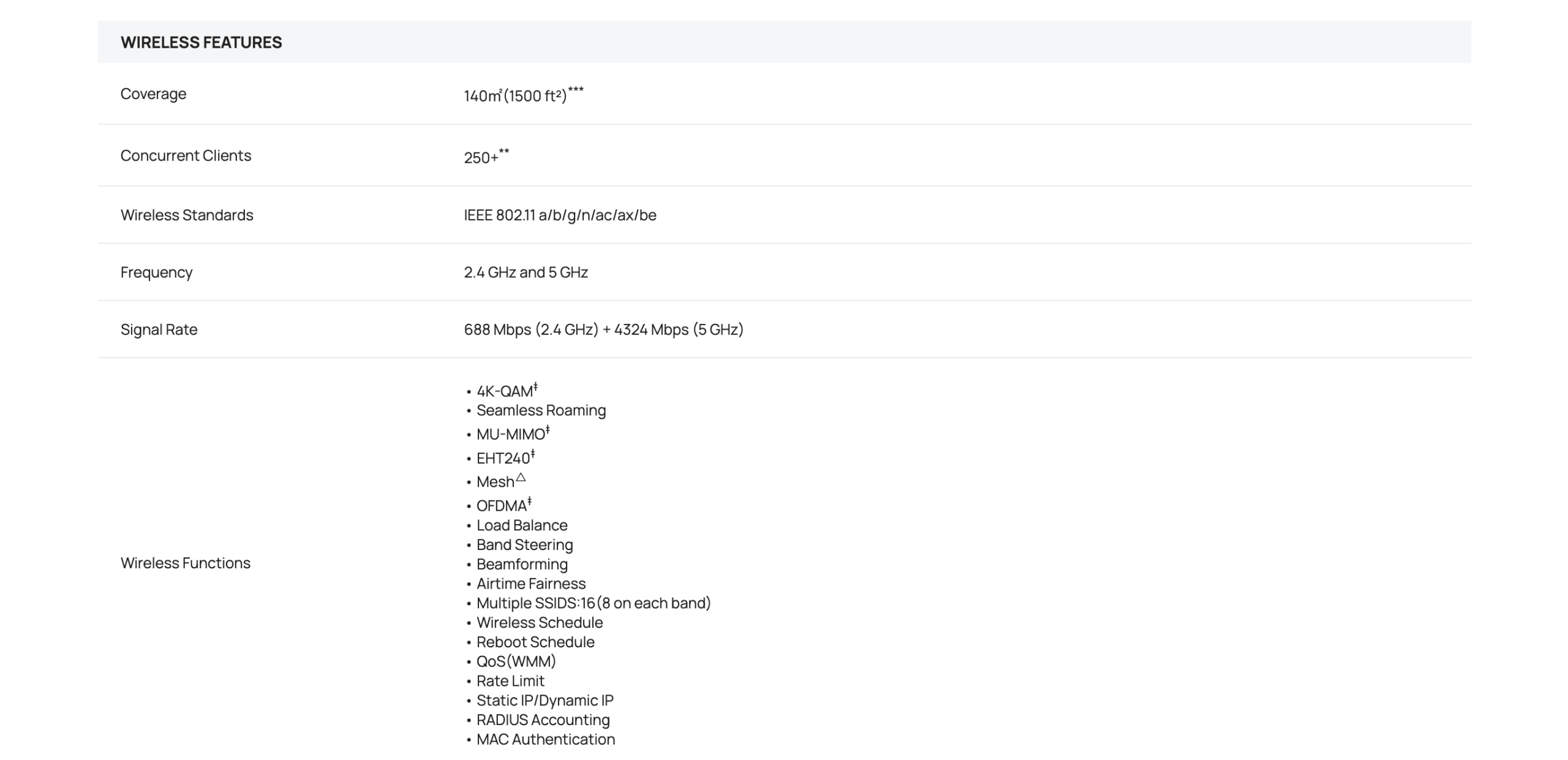Click the IEEE 802.11 a/b/g/n/ac/ax/be text
The image size is (1568, 760).
[560, 215]
